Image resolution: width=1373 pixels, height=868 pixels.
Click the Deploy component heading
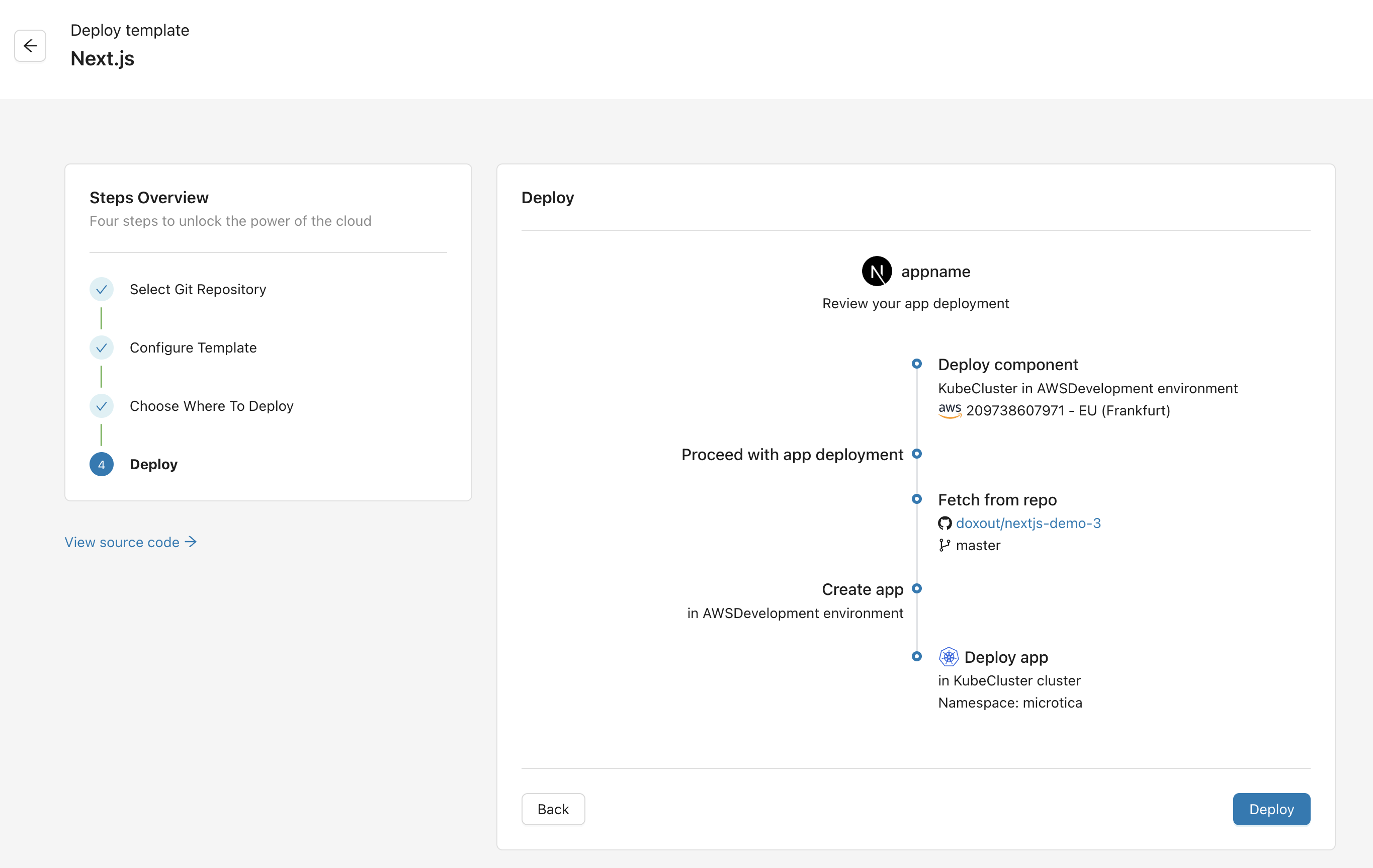click(1008, 365)
